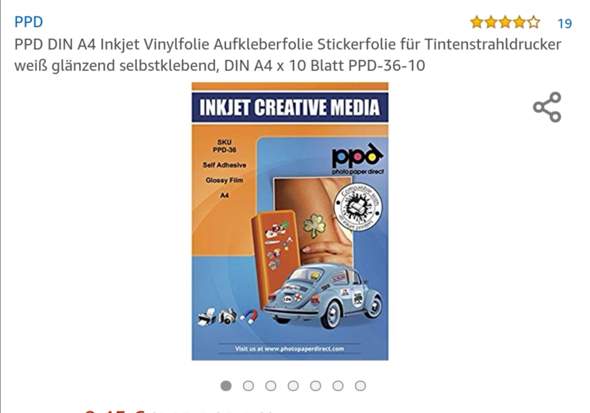The height and width of the screenshot is (413, 590).
Task: Click the empty fifth rating star
Action: pyautogui.click(x=534, y=23)
